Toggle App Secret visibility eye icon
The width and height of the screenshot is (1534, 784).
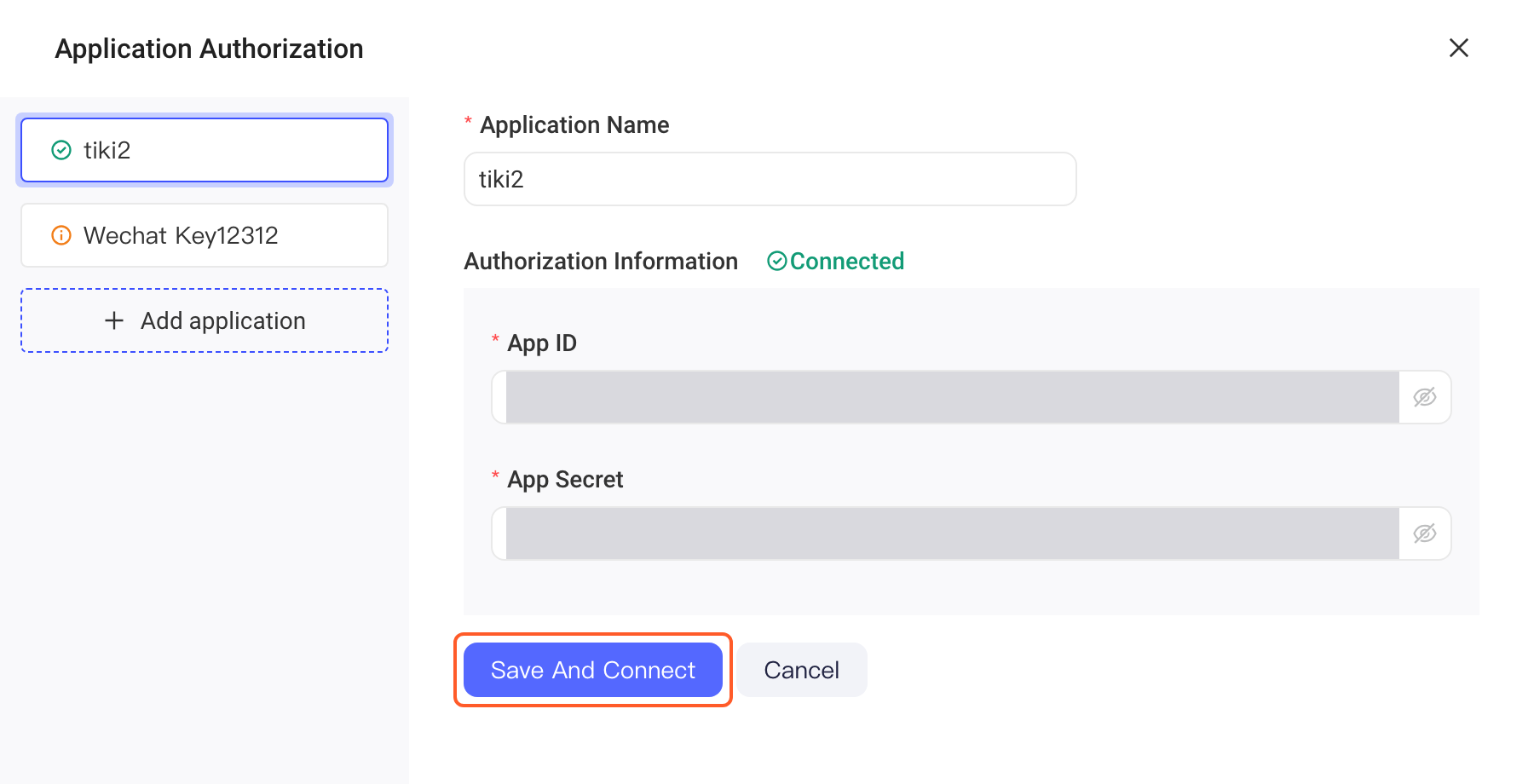click(1425, 533)
